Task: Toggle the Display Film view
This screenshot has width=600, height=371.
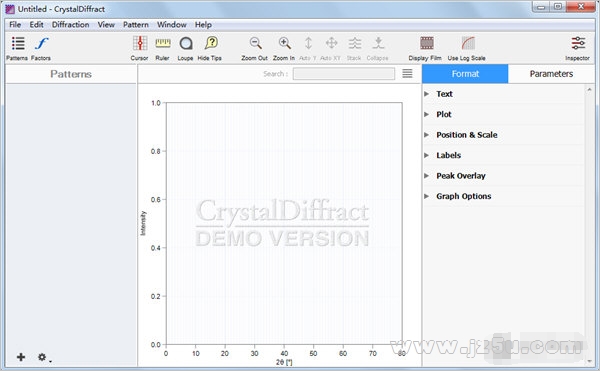Action: coord(427,43)
